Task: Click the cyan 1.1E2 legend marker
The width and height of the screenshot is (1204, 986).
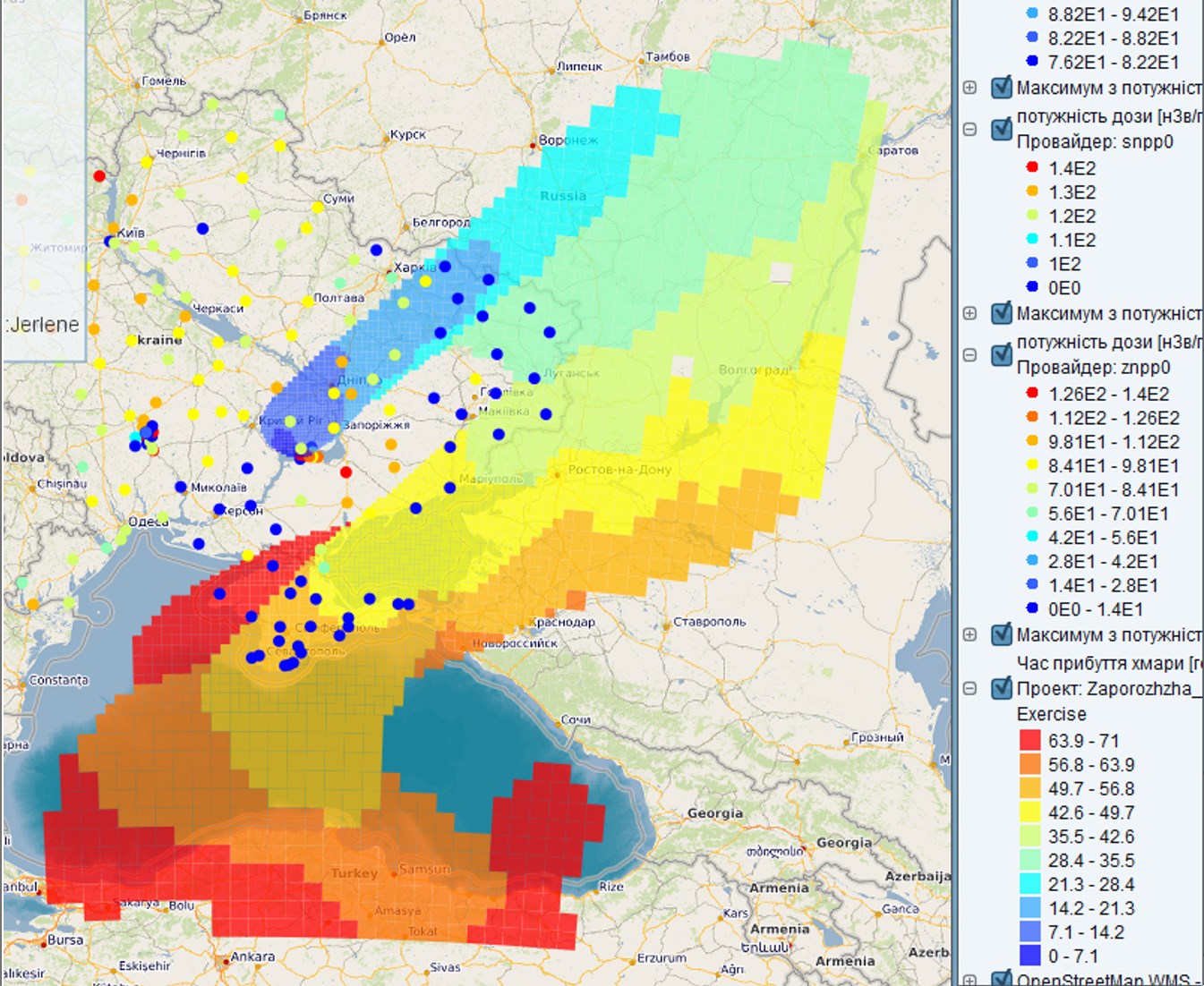Action: (1031, 240)
